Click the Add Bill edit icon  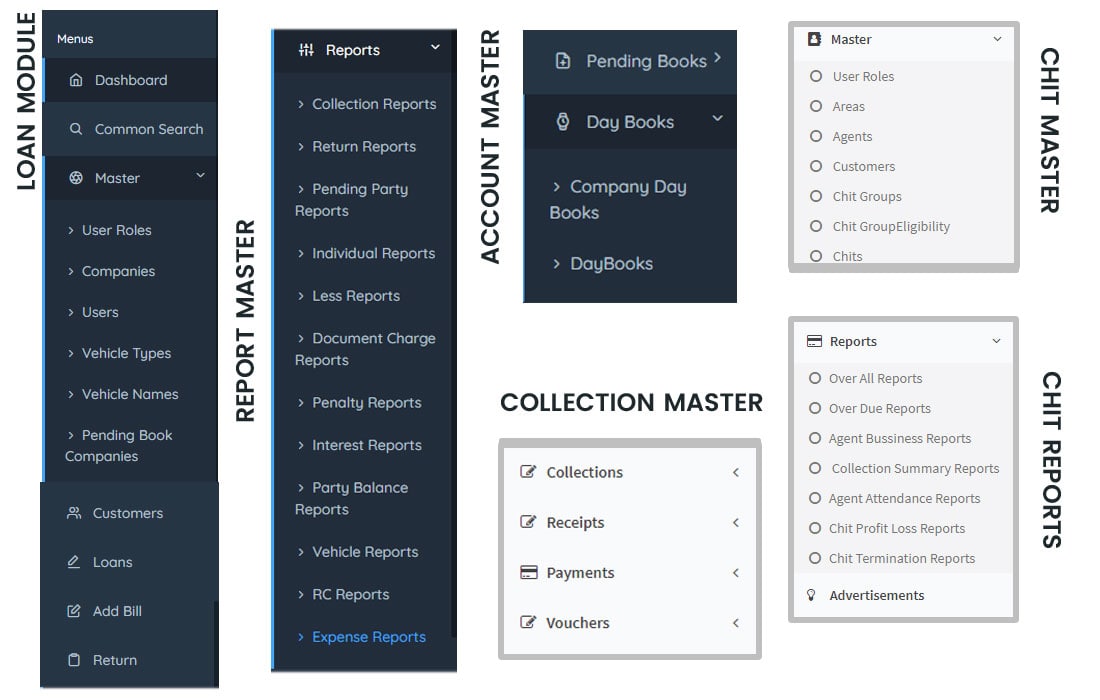tap(74, 611)
